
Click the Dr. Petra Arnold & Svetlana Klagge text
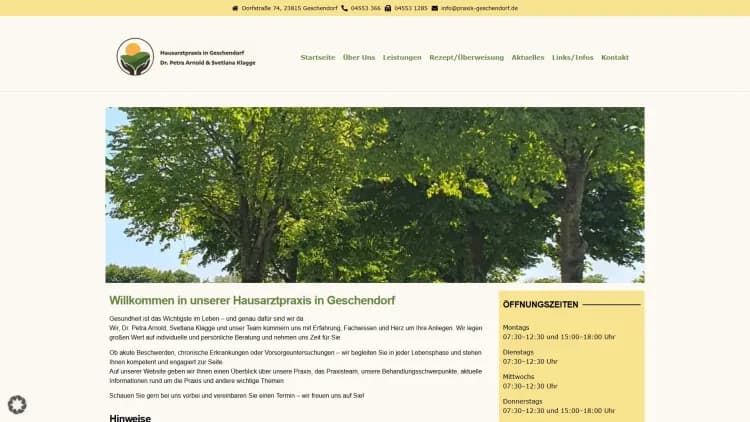[208, 63]
